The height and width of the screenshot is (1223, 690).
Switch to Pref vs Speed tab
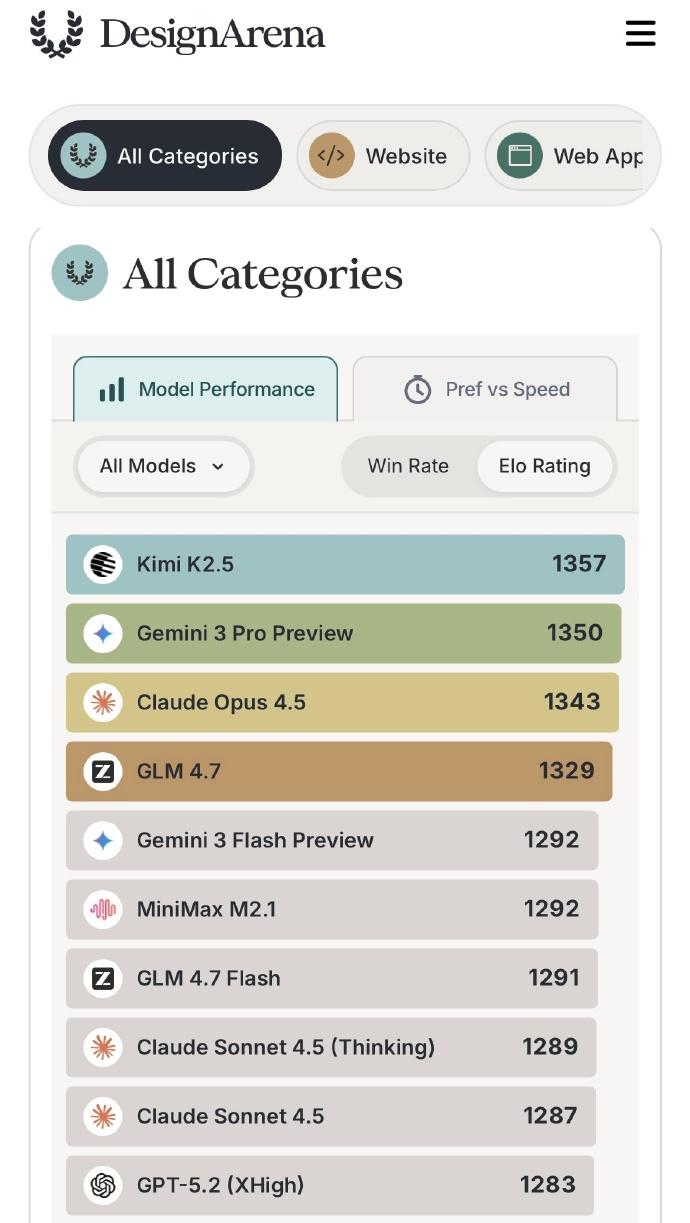[x=486, y=389]
